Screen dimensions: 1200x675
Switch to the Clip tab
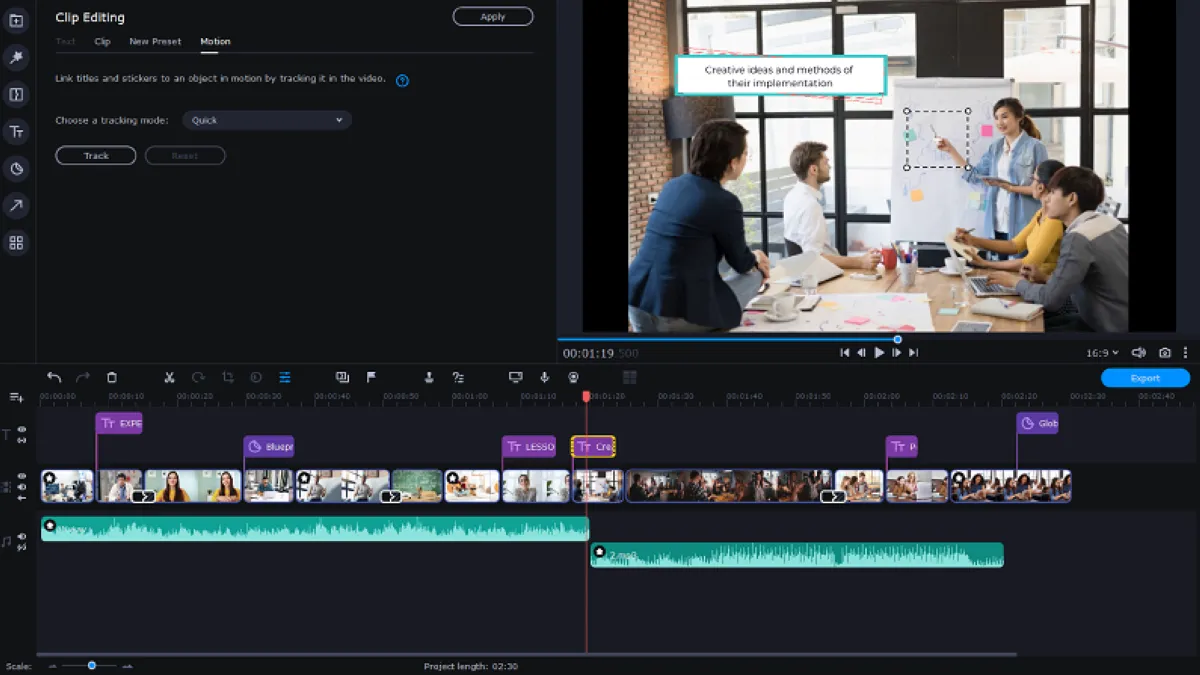click(102, 42)
